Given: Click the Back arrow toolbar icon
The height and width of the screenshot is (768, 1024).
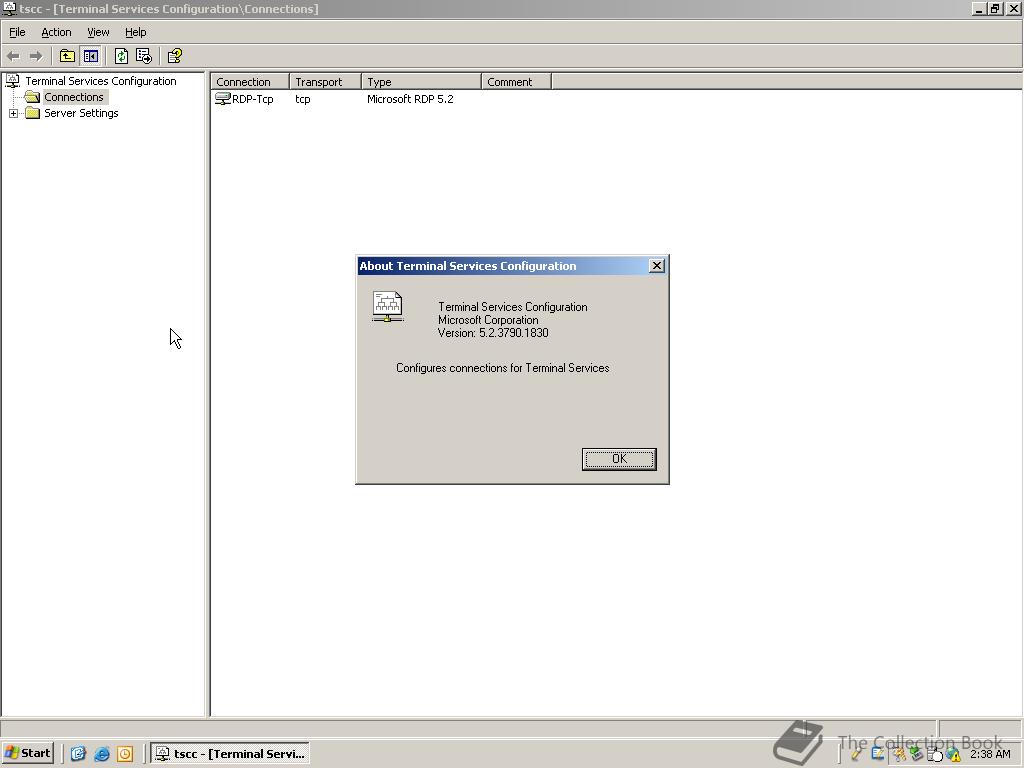Looking at the screenshot, I should [x=13, y=56].
